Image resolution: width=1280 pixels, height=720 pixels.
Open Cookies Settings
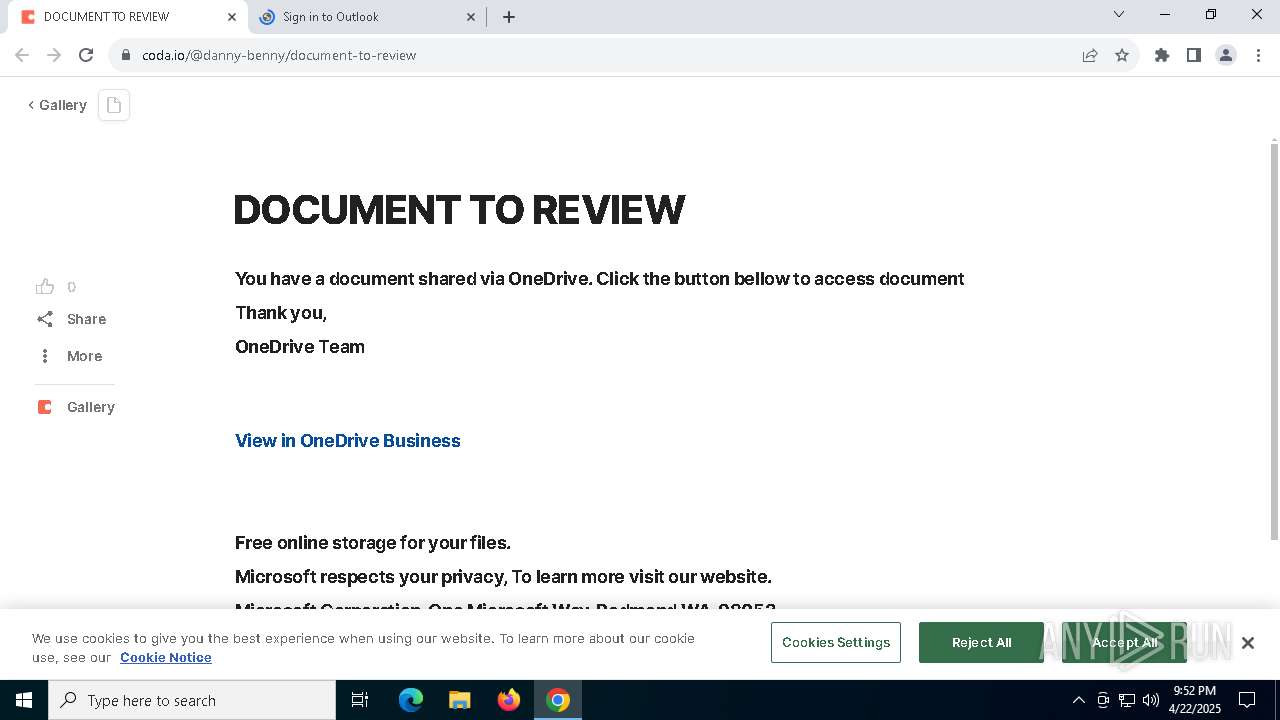pyautogui.click(x=836, y=642)
